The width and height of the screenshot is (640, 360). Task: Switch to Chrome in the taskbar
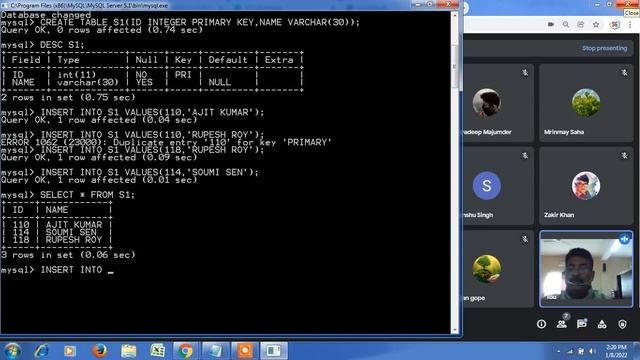click(x=186, y=351)
